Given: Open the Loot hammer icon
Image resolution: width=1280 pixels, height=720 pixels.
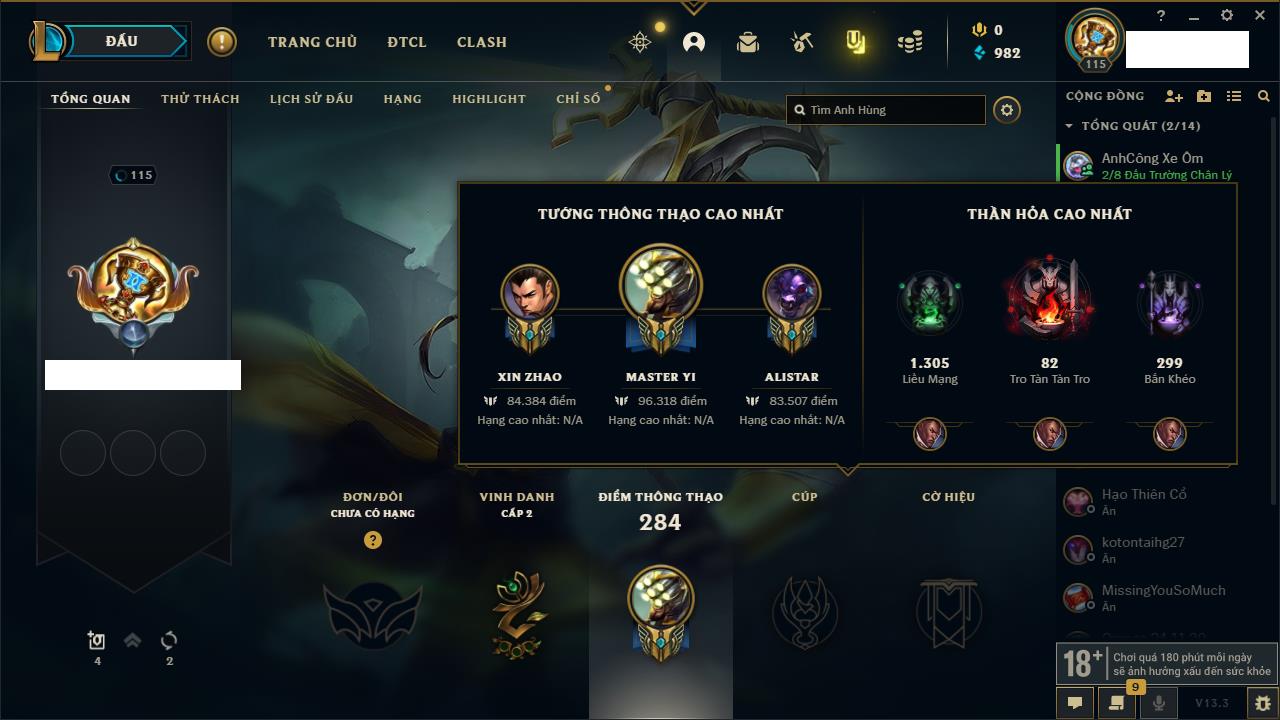Looking at the screenshot, I should pyautogui.click(x=801, y=42).
